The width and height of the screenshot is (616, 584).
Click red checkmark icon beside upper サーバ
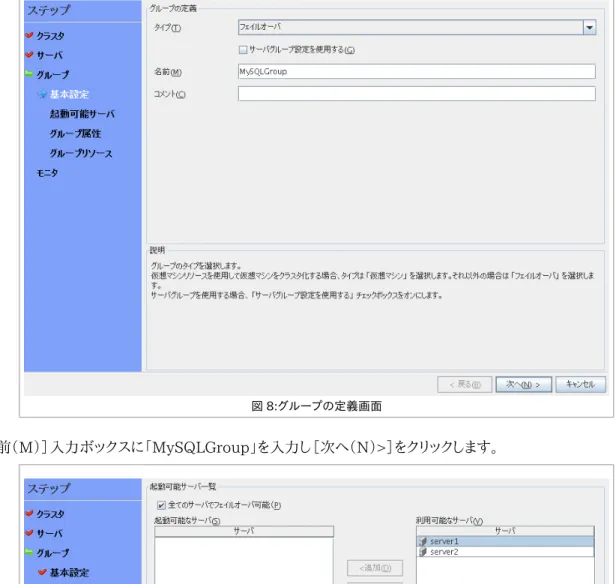29,54
